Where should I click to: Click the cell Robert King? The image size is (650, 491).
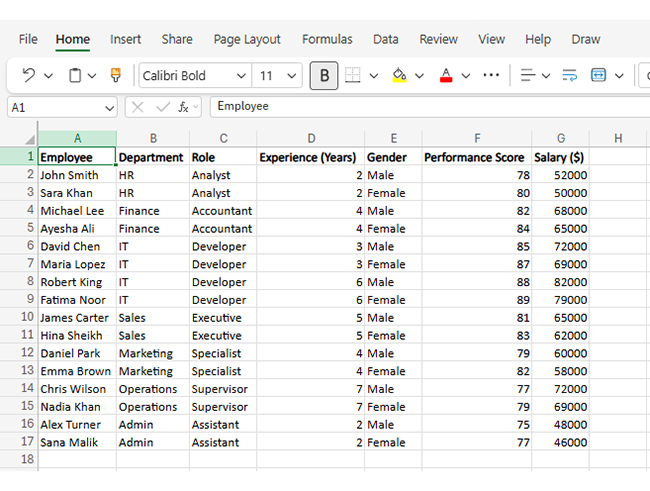(78, 282)
